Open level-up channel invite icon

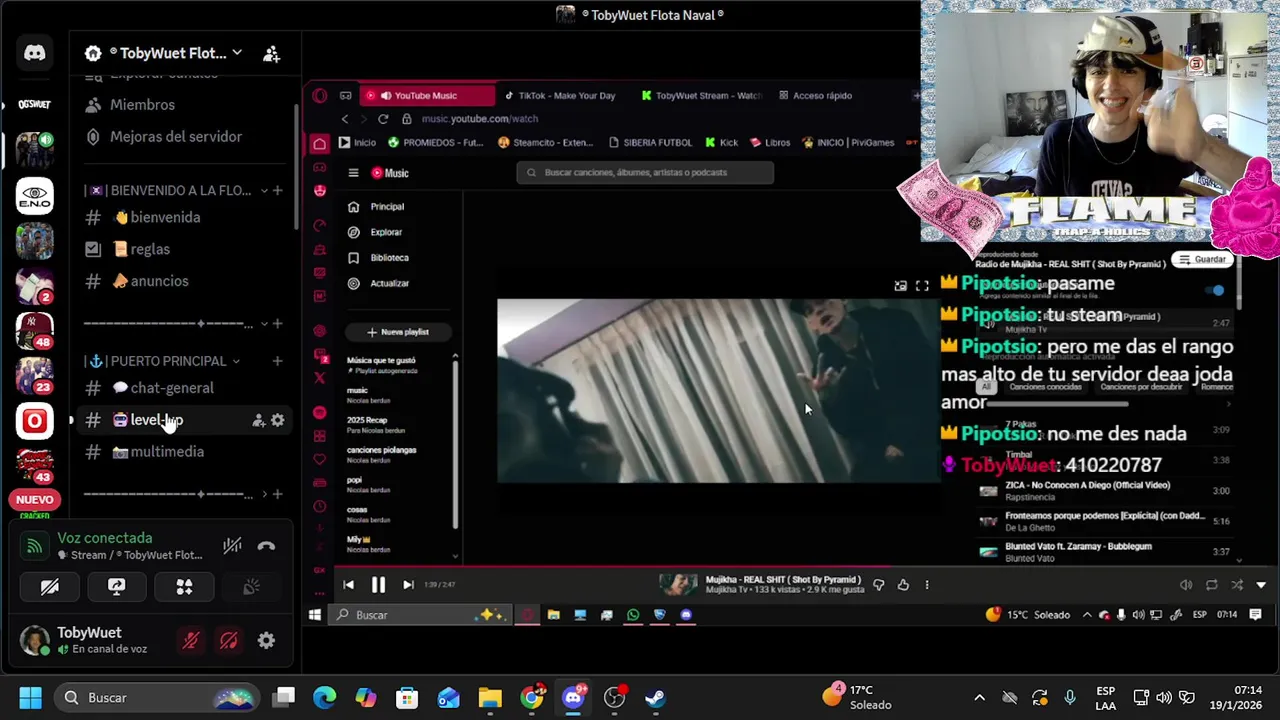pos(258,420)
